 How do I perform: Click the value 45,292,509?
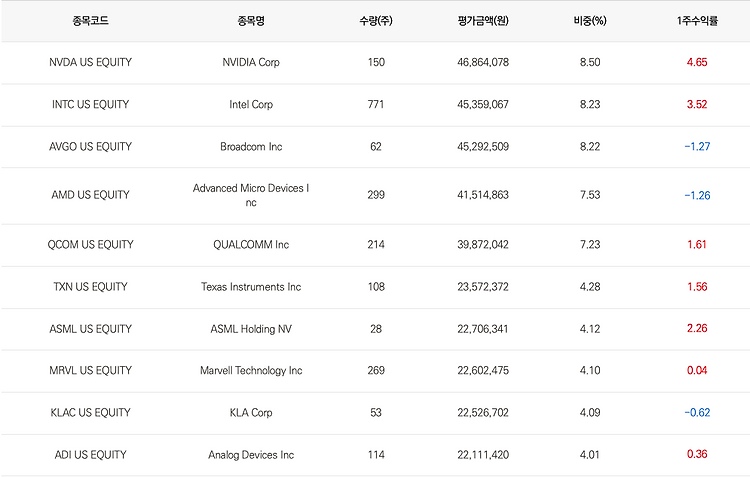(x=483, y=146)
